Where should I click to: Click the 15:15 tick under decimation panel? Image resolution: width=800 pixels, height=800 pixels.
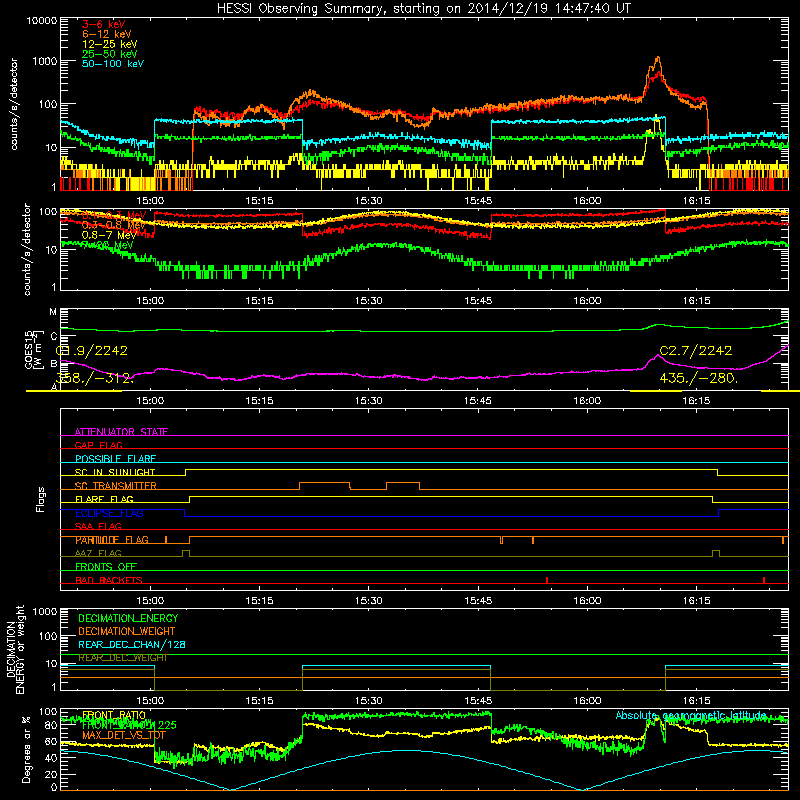tap(259, 701)
